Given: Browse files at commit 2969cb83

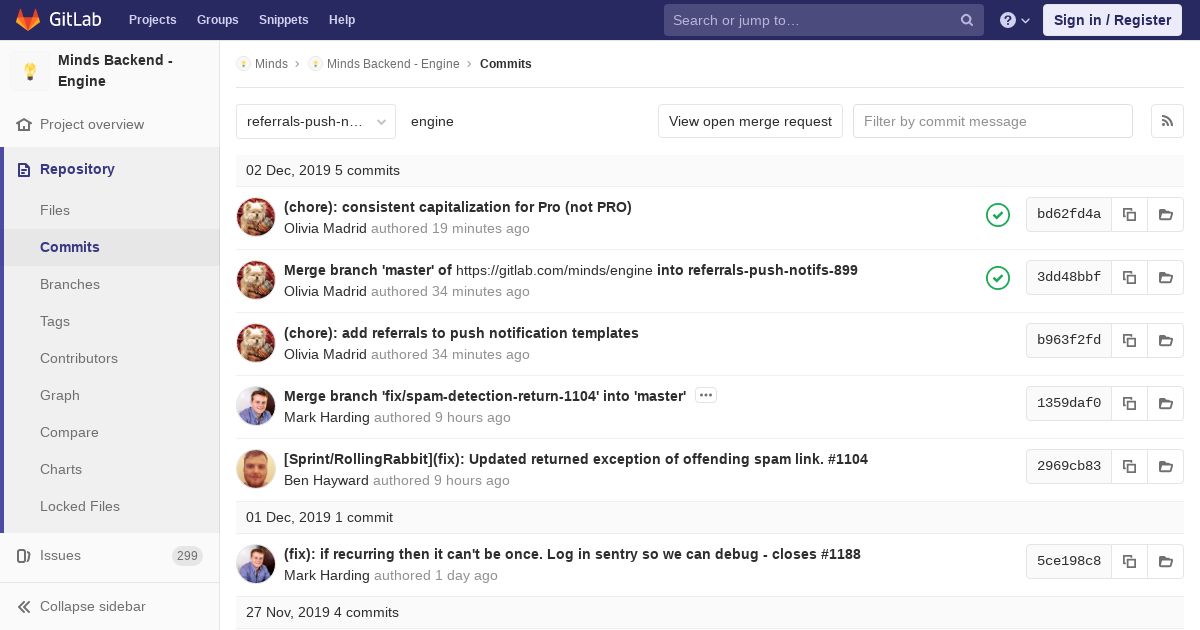Looking at the screenshot, I should pyautogui.click(x=1166, y=466).
